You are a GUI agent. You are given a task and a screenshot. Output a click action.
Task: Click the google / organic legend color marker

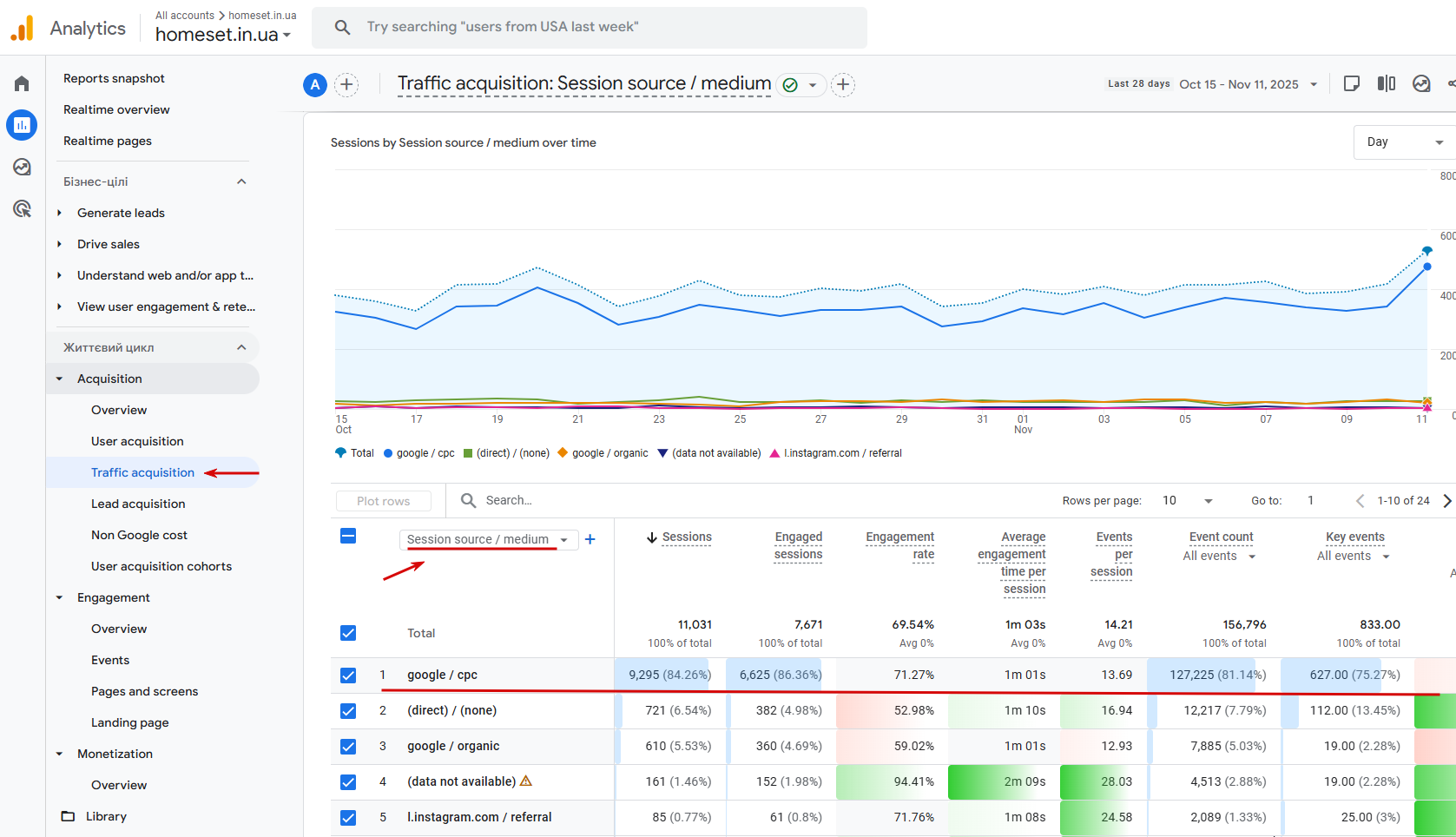(563, 453)
